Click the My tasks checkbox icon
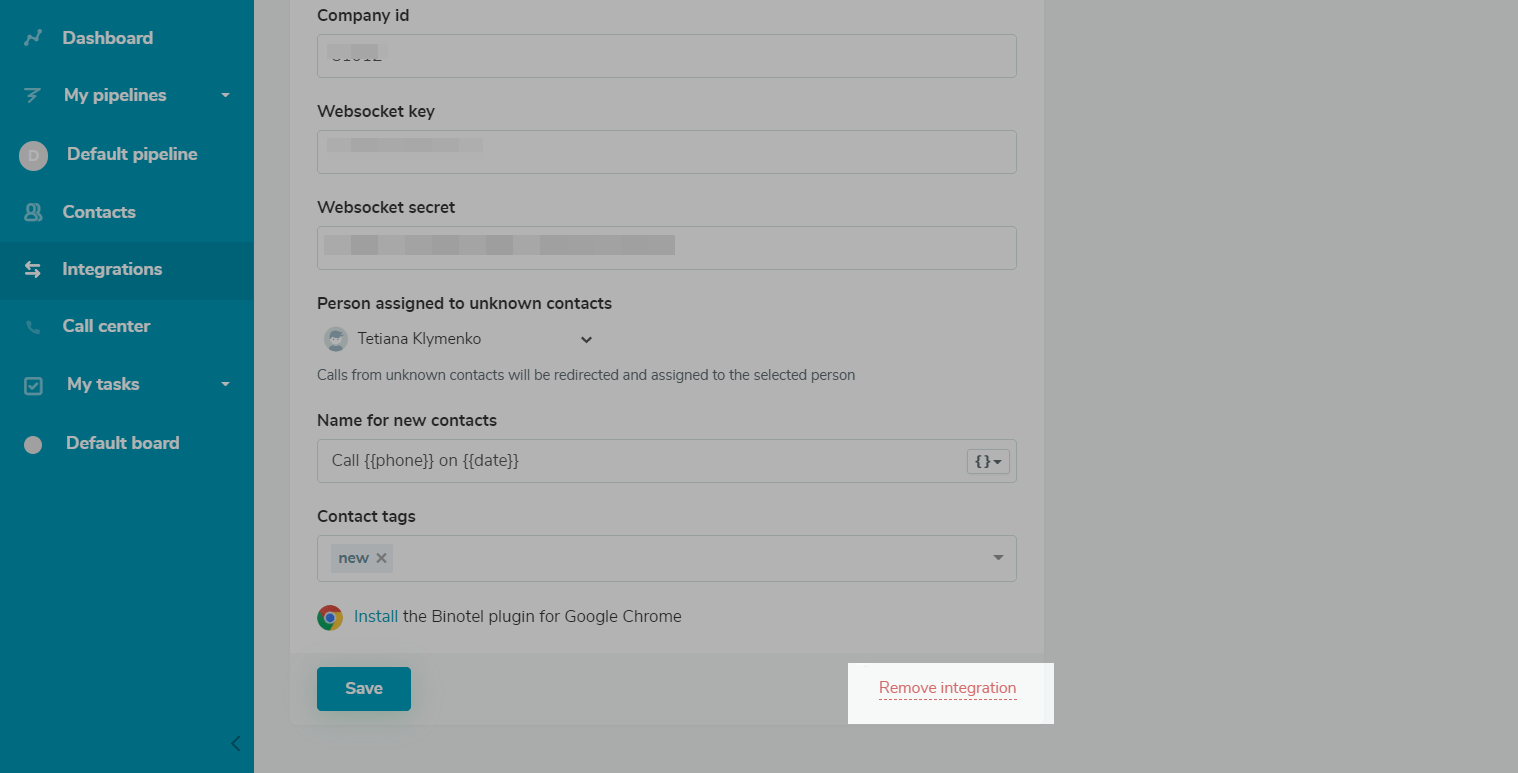Viewport: 1518px width, 773px height. (33, 385)
